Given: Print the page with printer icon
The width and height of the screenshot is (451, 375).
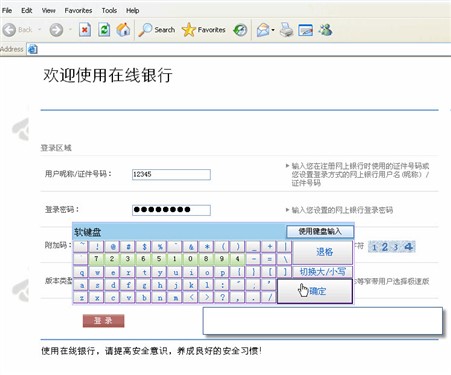Looking at the screenshot, I should pos(286,30).
